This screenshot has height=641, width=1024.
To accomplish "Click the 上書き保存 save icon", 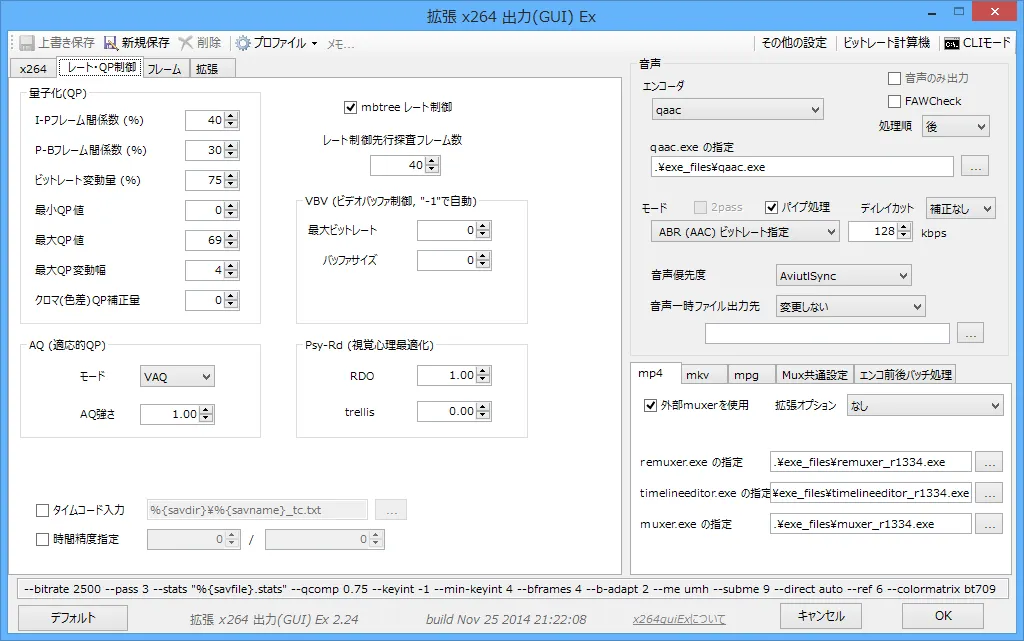I will (x=28, y=42).
